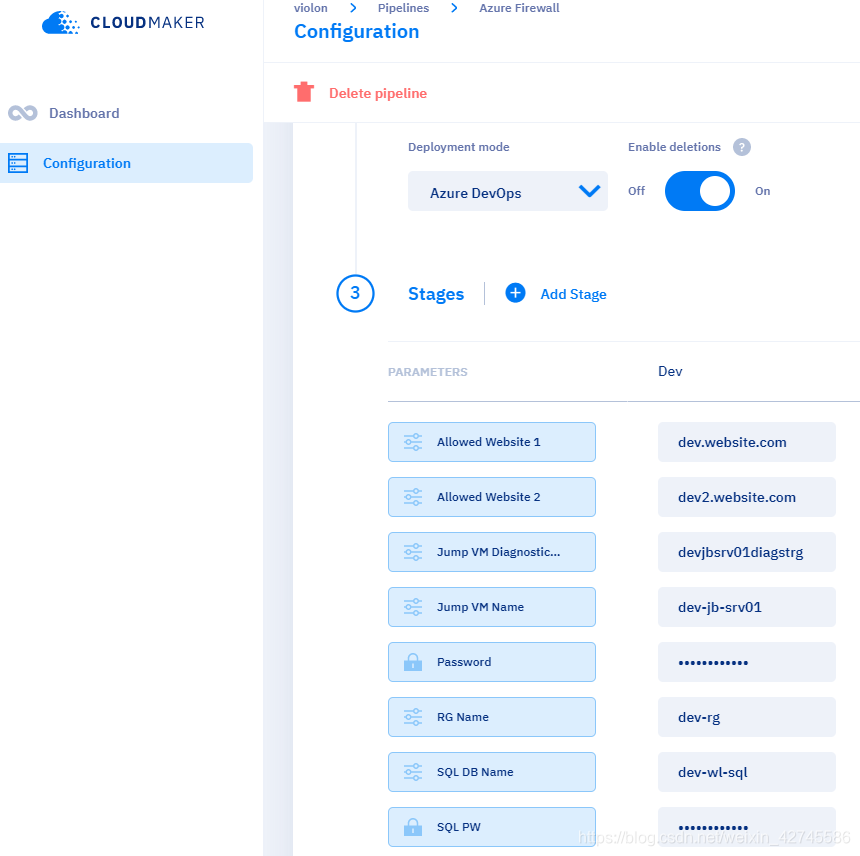
Task: Select Configuration in the sidebar menu
Action: 127,163
